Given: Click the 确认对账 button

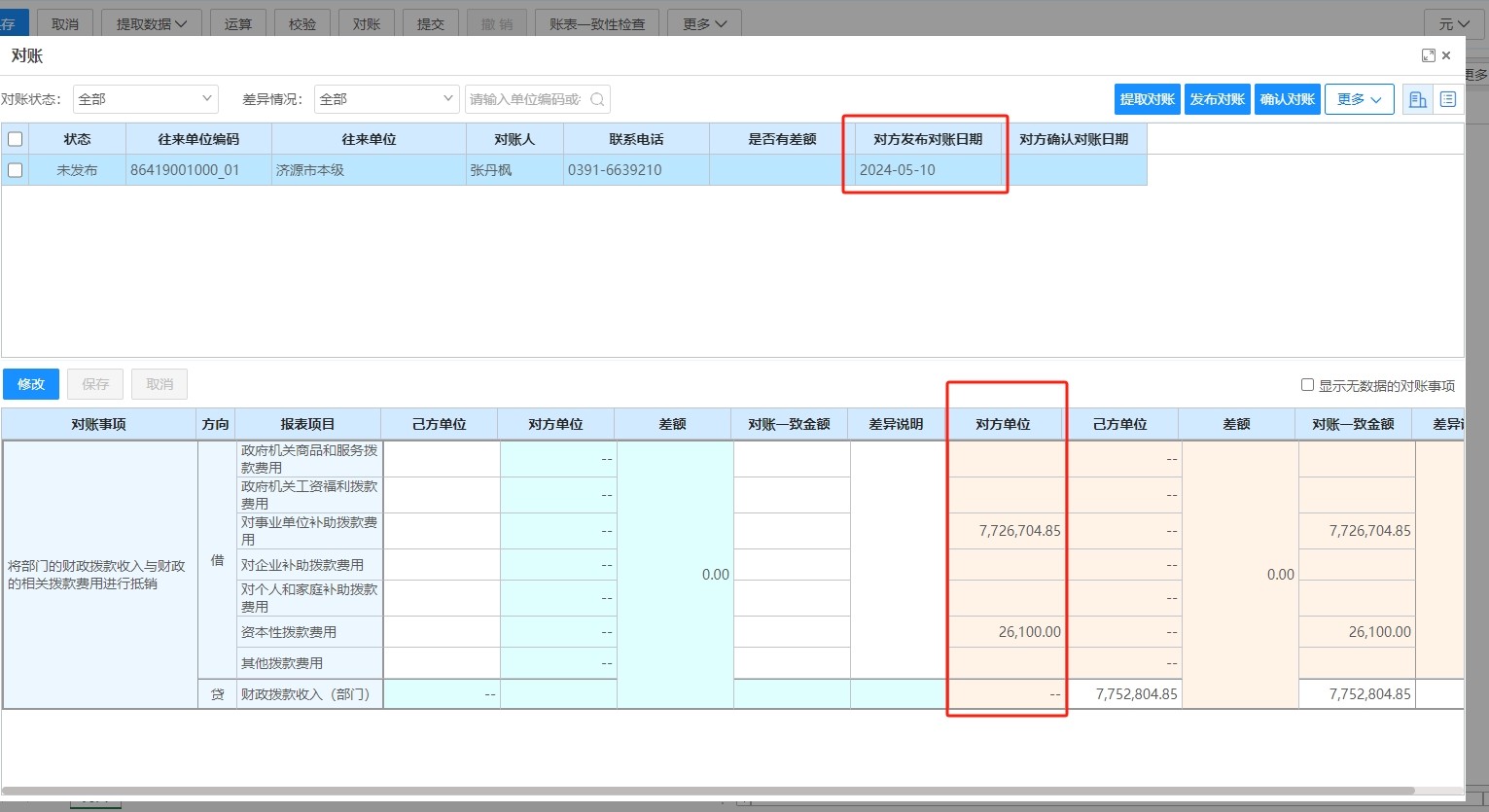Looking at the screenshot, I should [1288, 99].
